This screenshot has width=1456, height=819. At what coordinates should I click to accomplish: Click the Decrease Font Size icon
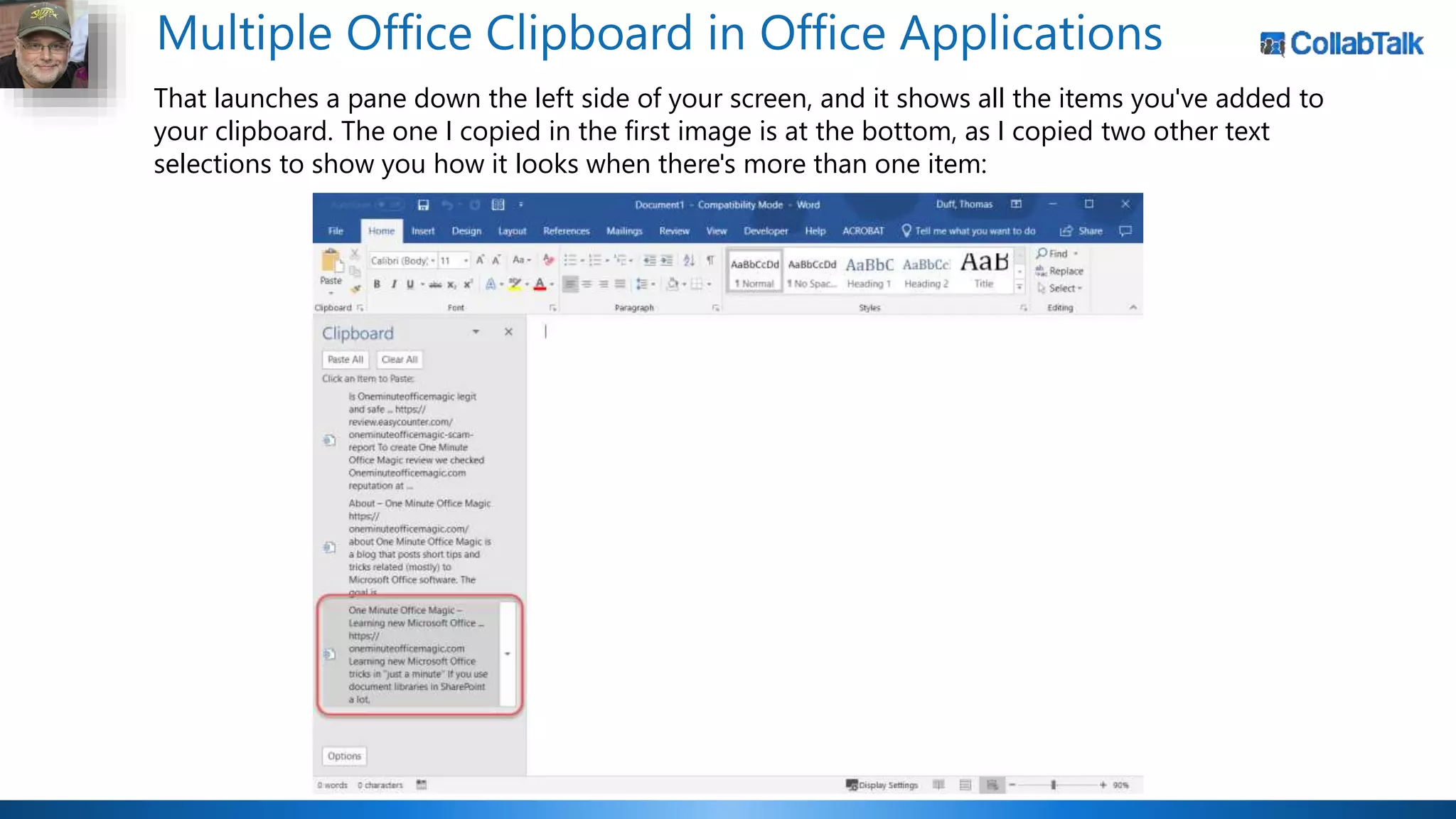click(x=496, y=260)
